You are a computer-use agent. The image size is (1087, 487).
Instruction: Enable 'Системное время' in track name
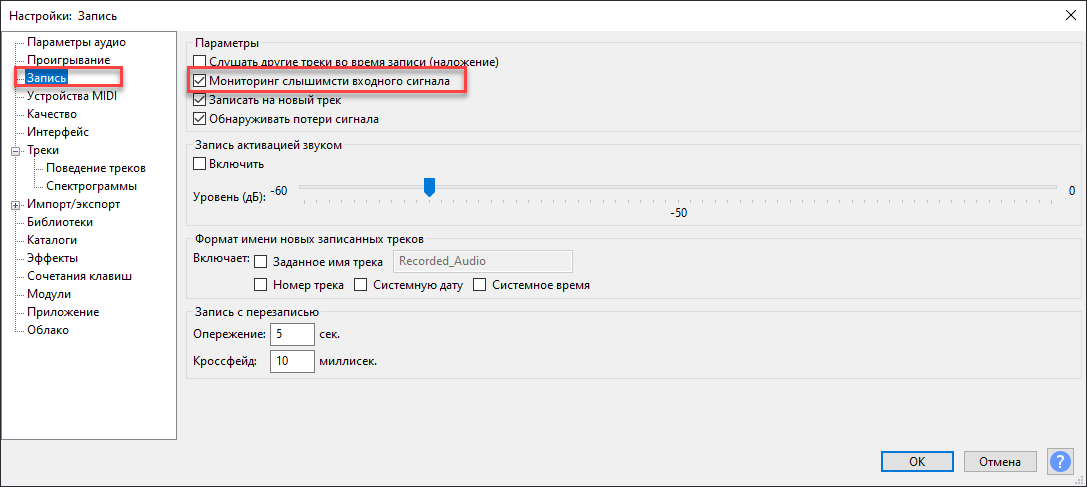[479, 285]
